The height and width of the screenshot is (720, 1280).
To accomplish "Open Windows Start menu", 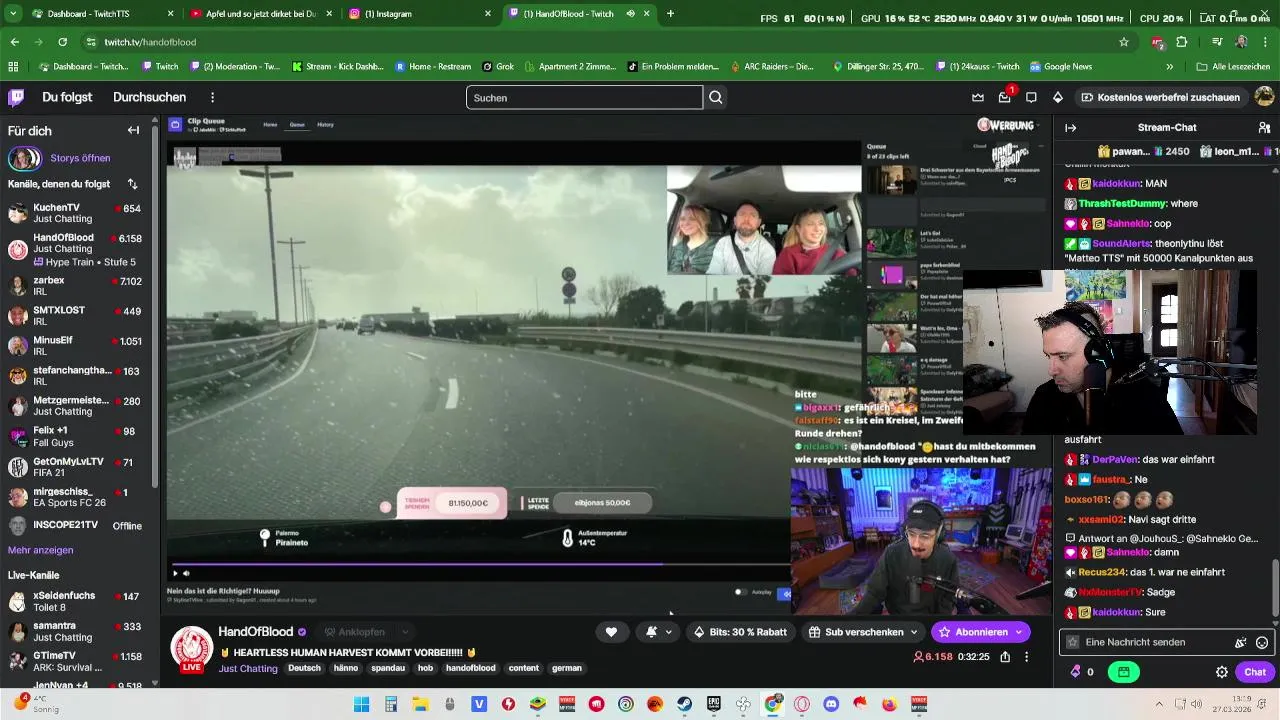I will coord(362,704).
